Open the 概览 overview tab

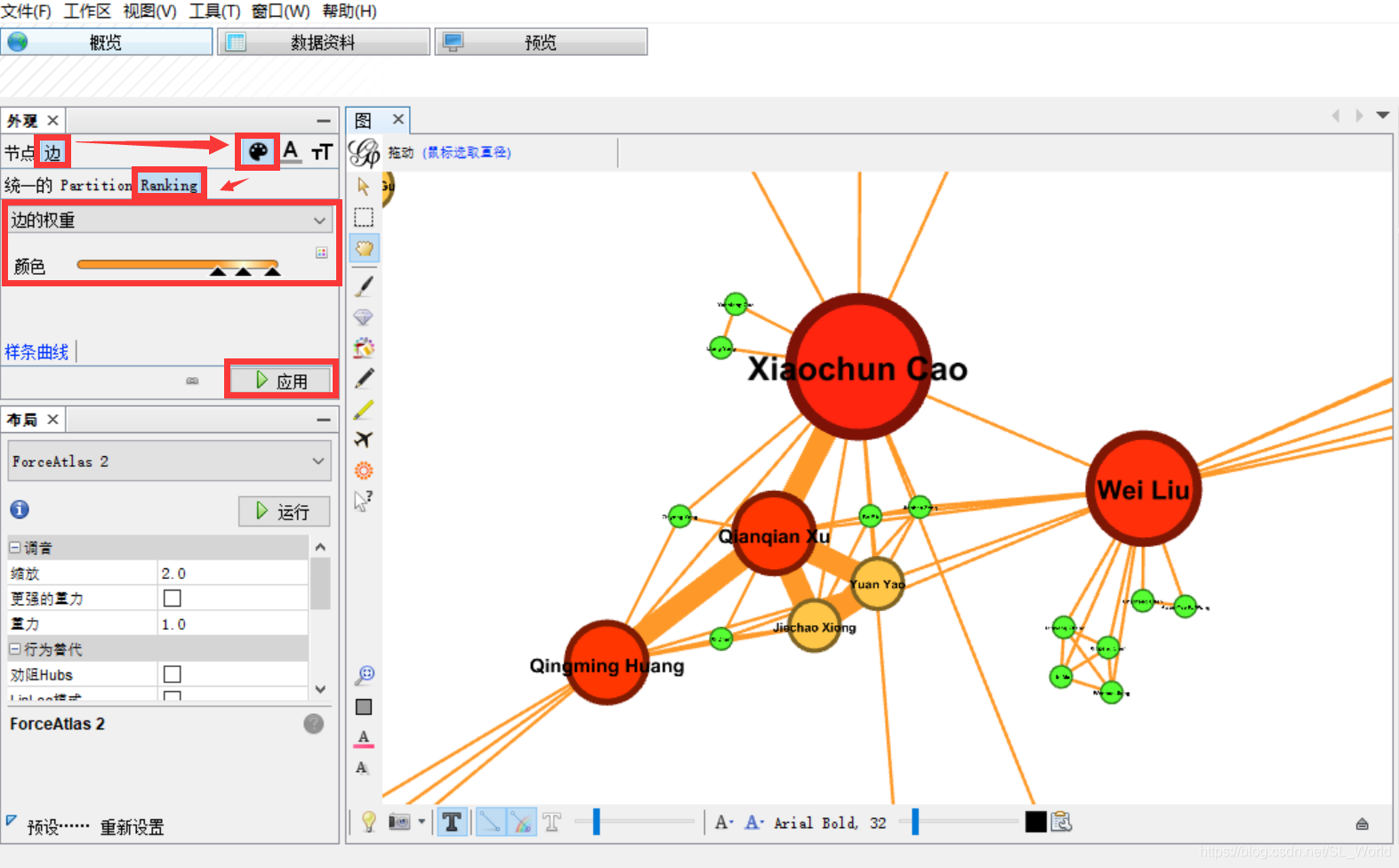coord(107,42)
